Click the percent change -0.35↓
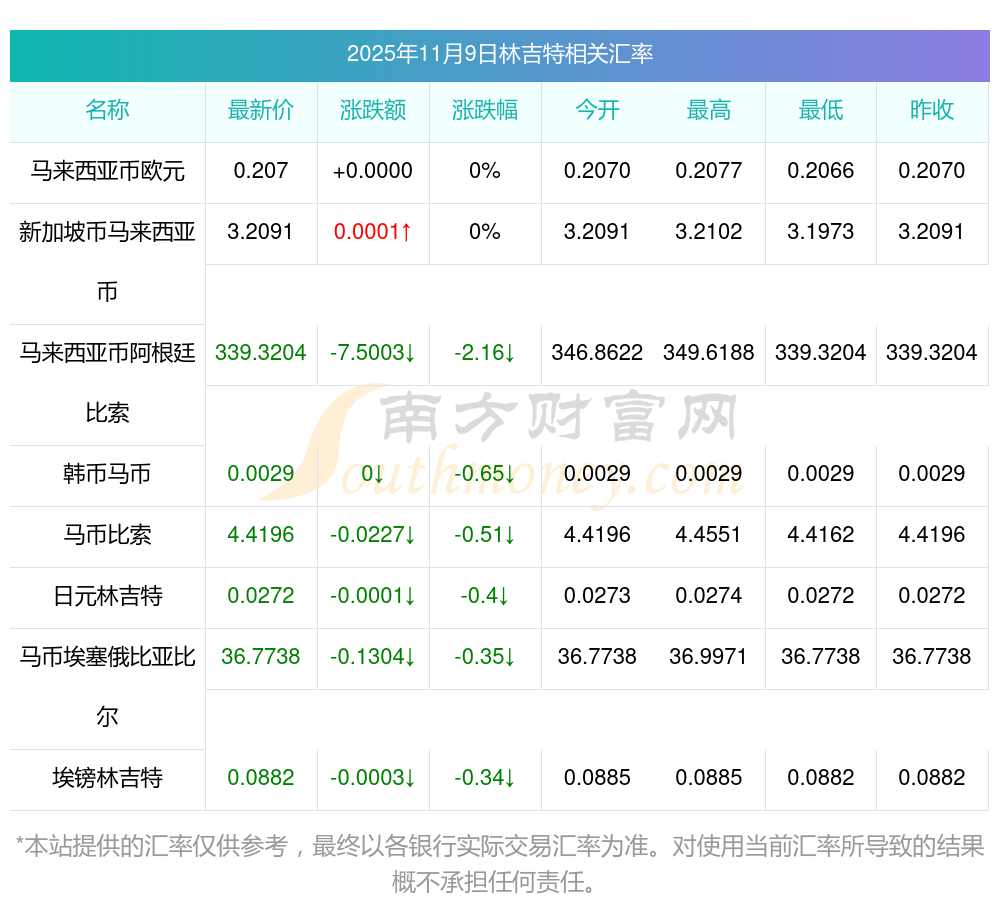 click(485, 657)
